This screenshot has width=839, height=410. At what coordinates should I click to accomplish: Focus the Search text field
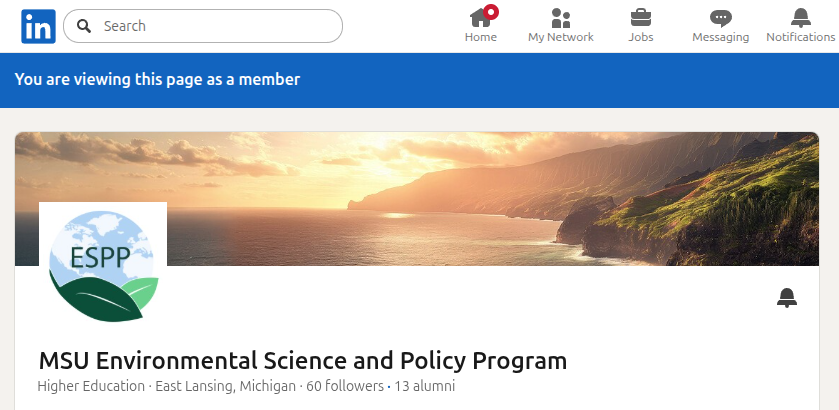[x=215, y=26]
